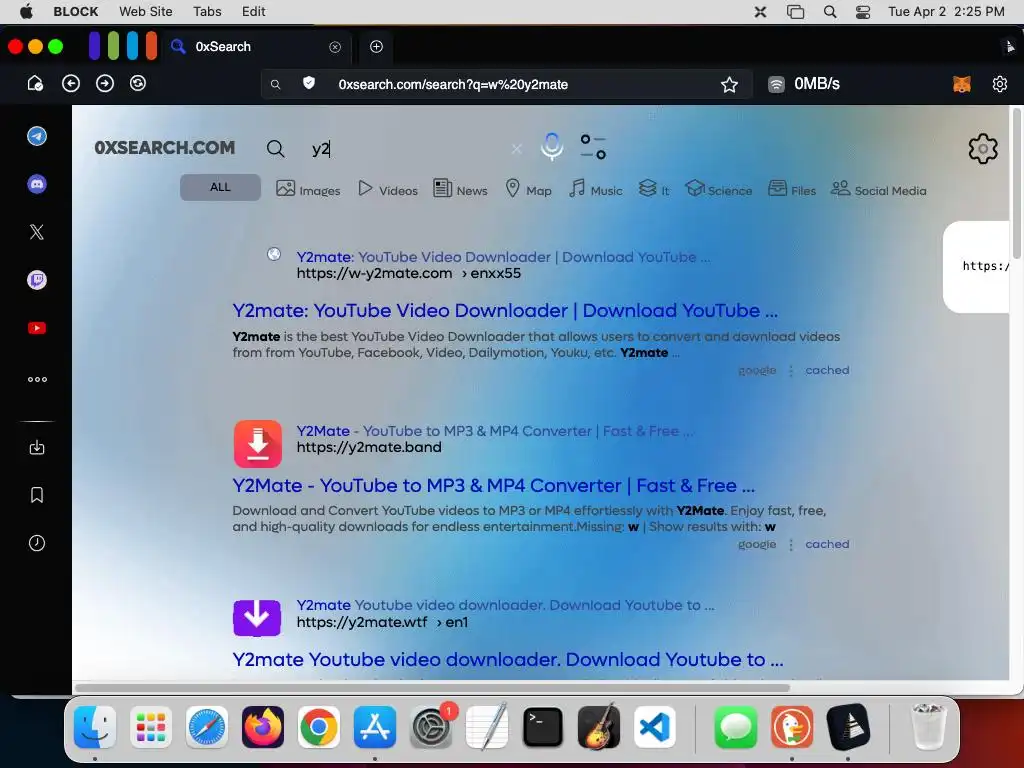The height and width of the screenshot is (768, 1024).
Task: Launch Firefox from the Dock
Action: 263,727
